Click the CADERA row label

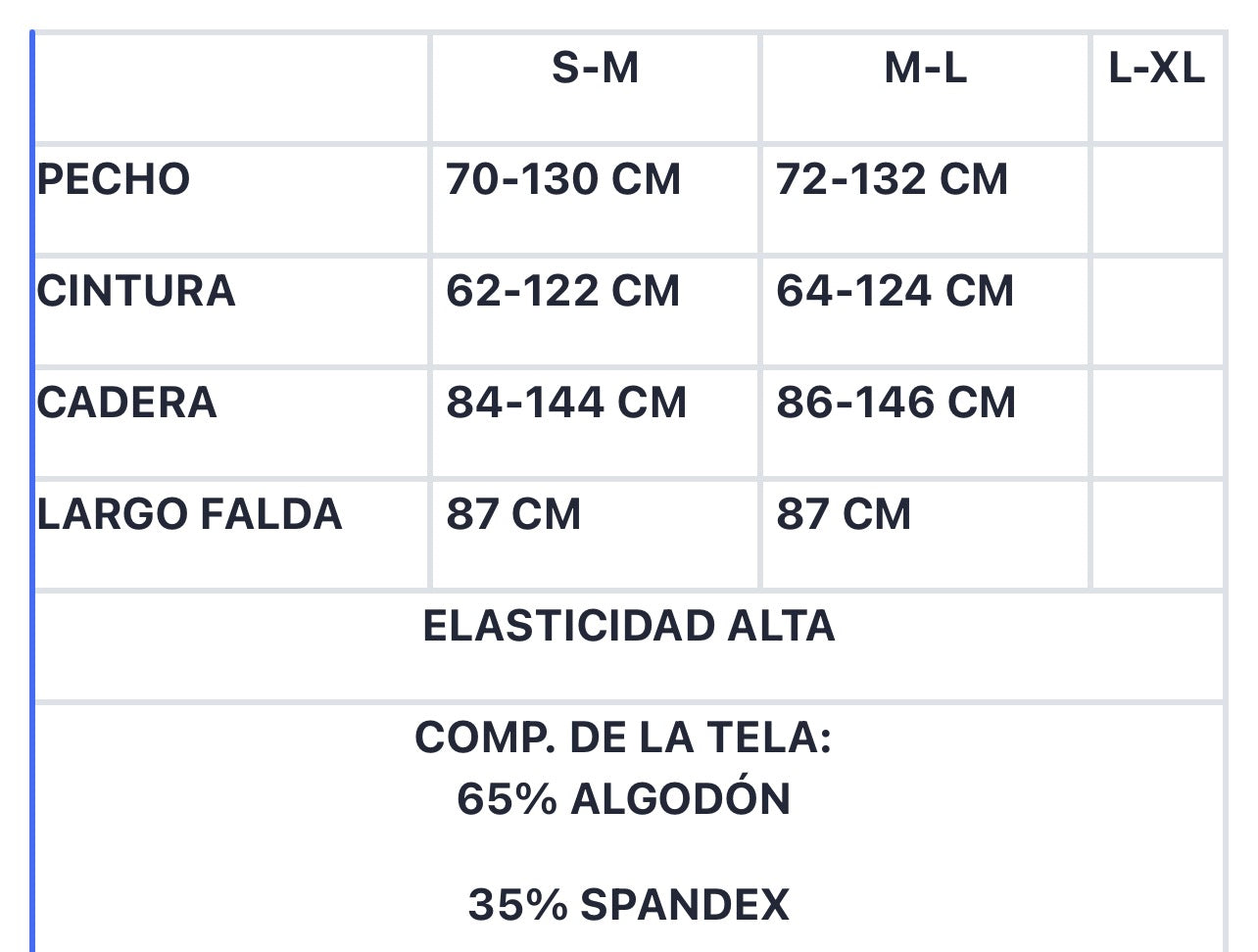(126, 404)
